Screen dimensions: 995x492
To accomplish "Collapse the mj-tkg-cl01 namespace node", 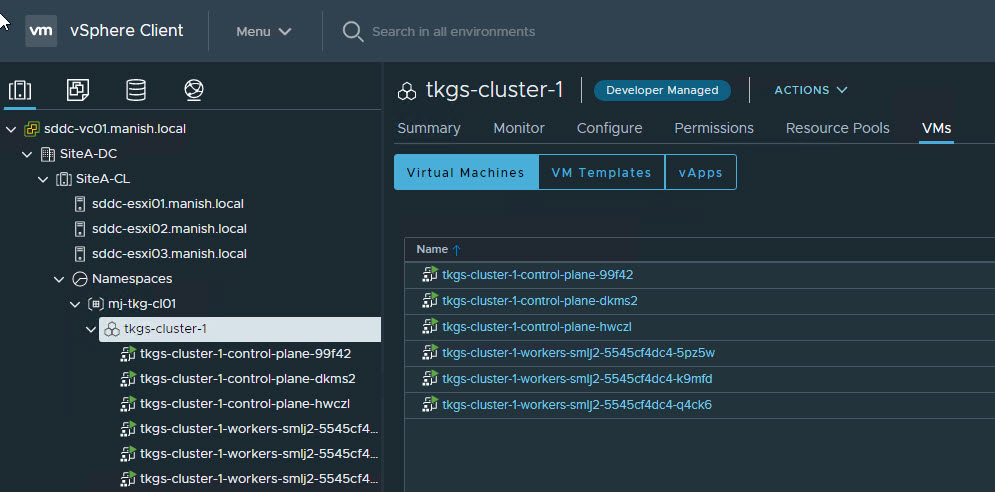I will [x=75, y=304].
